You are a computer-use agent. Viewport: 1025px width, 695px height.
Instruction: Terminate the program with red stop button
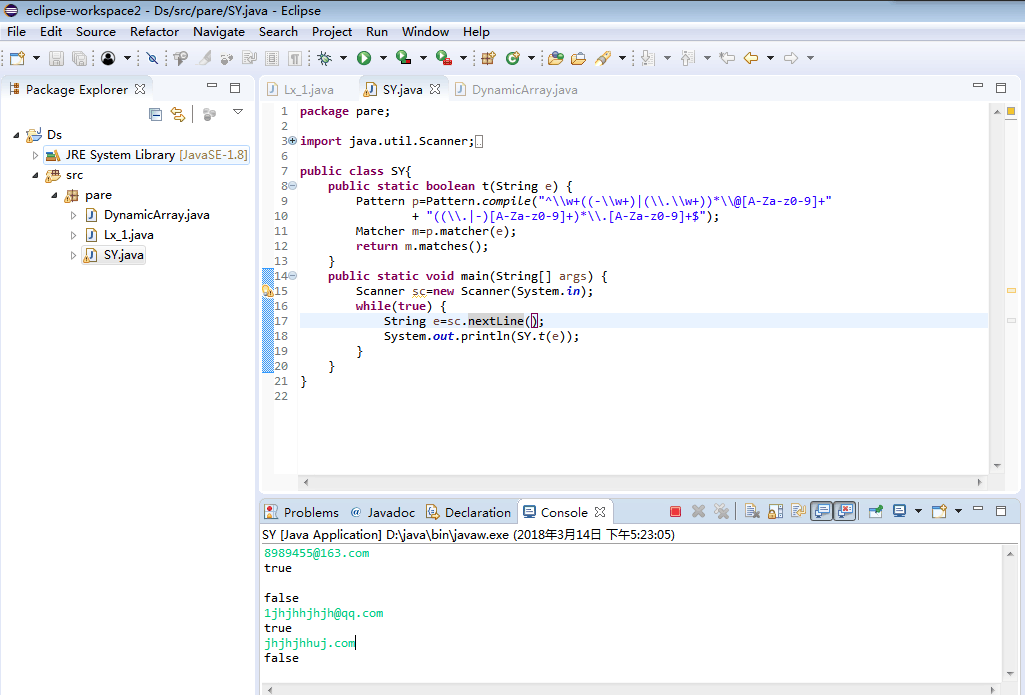pos(675,511)
